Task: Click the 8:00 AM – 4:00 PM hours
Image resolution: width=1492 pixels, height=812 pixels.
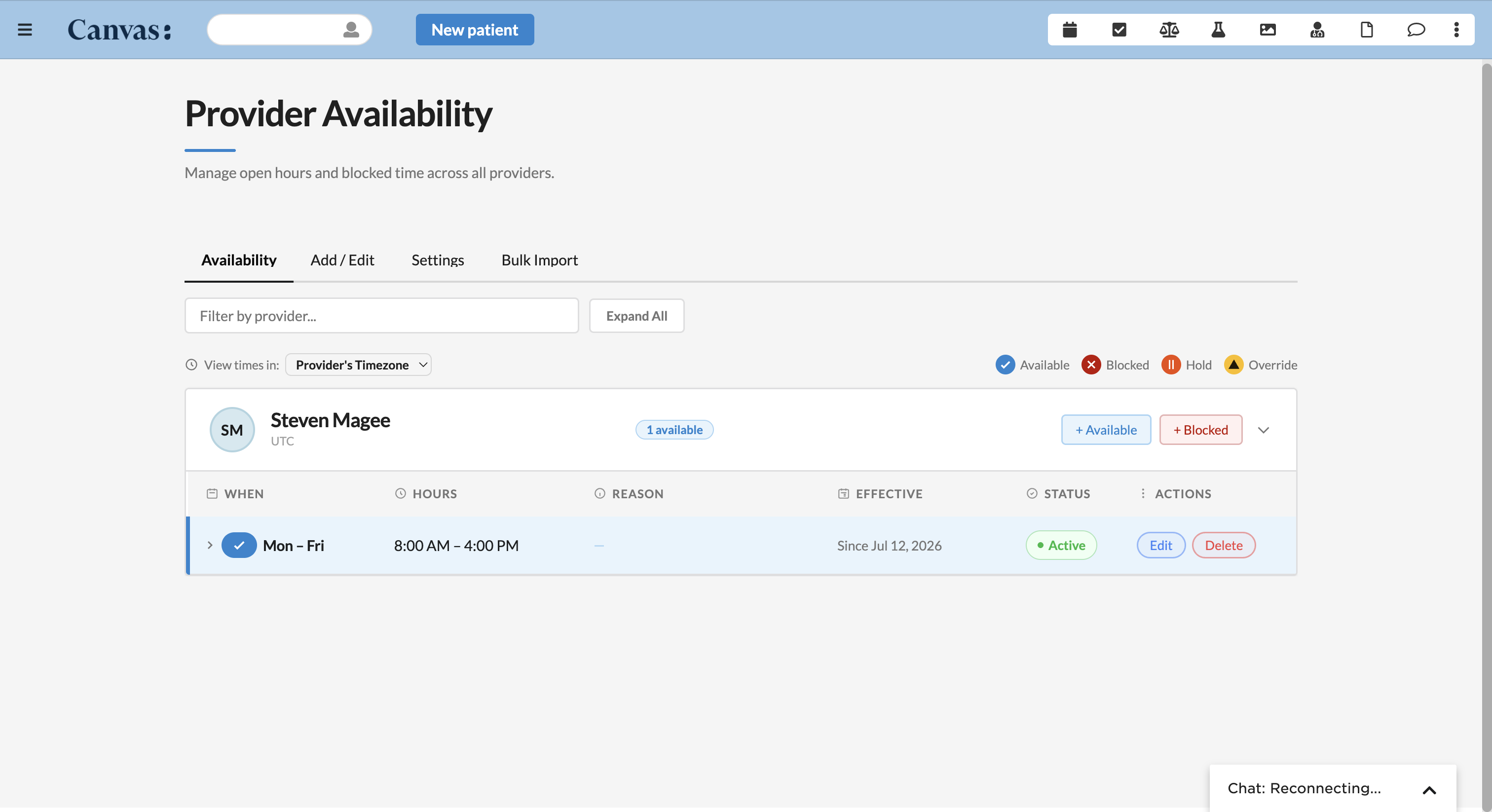Action: click(x=456, y=545)
